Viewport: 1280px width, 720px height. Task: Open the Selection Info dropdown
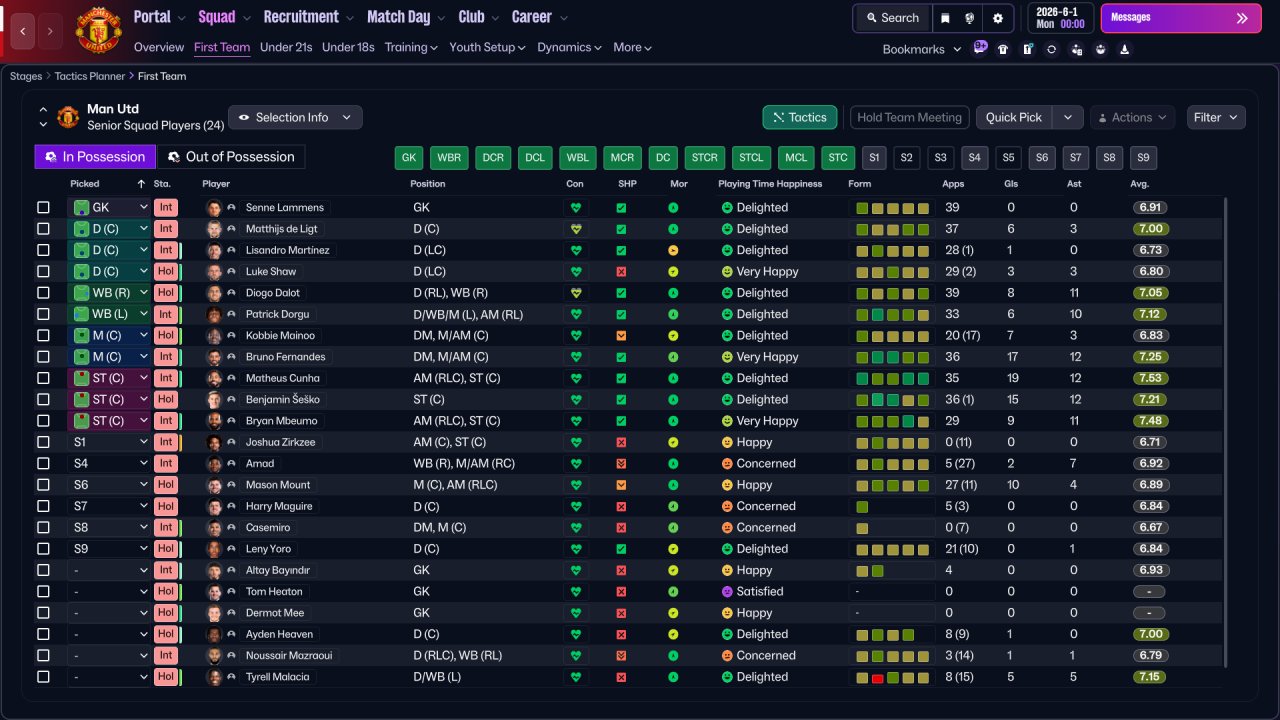[295, 117]
